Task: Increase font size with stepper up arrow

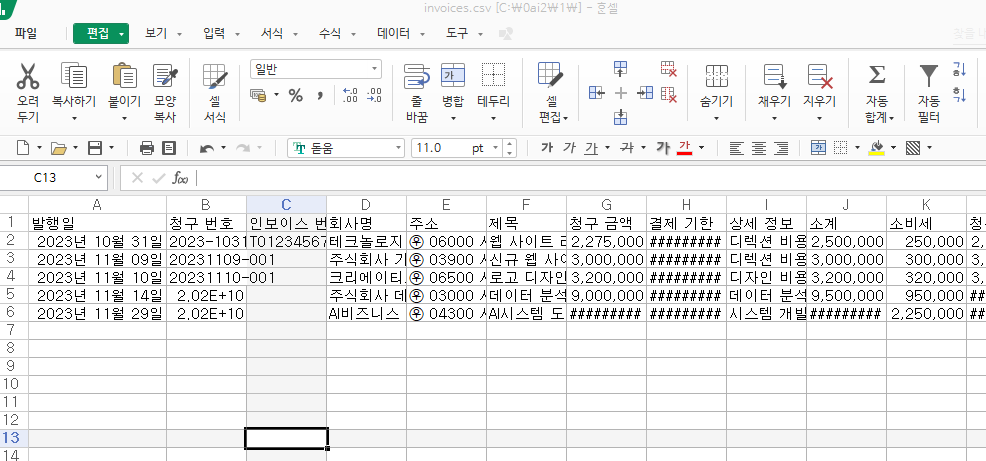Action: pyautogui.click(x=510, y=144)
